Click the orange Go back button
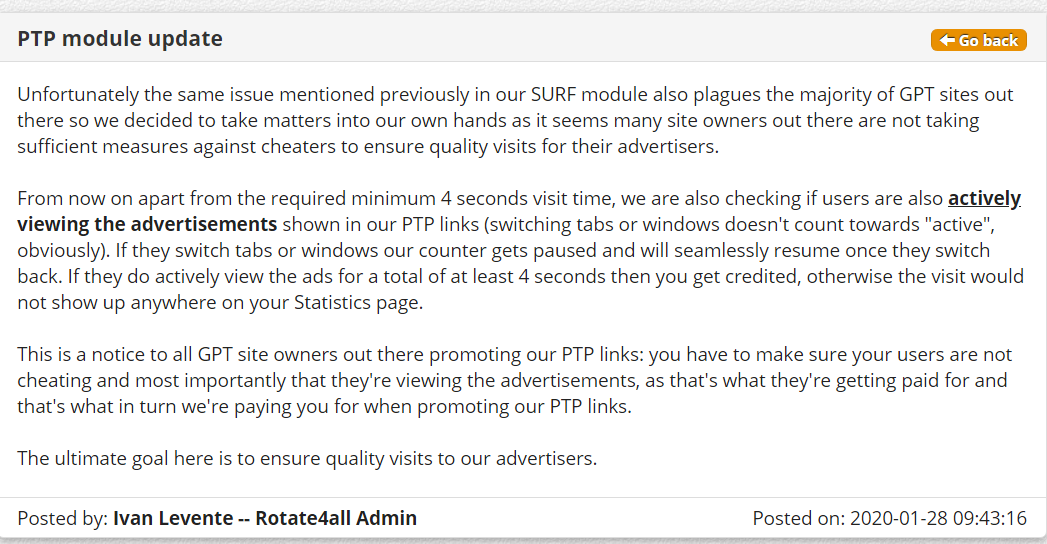Screen dimensions: 1047x544 [x=979, y=40]
